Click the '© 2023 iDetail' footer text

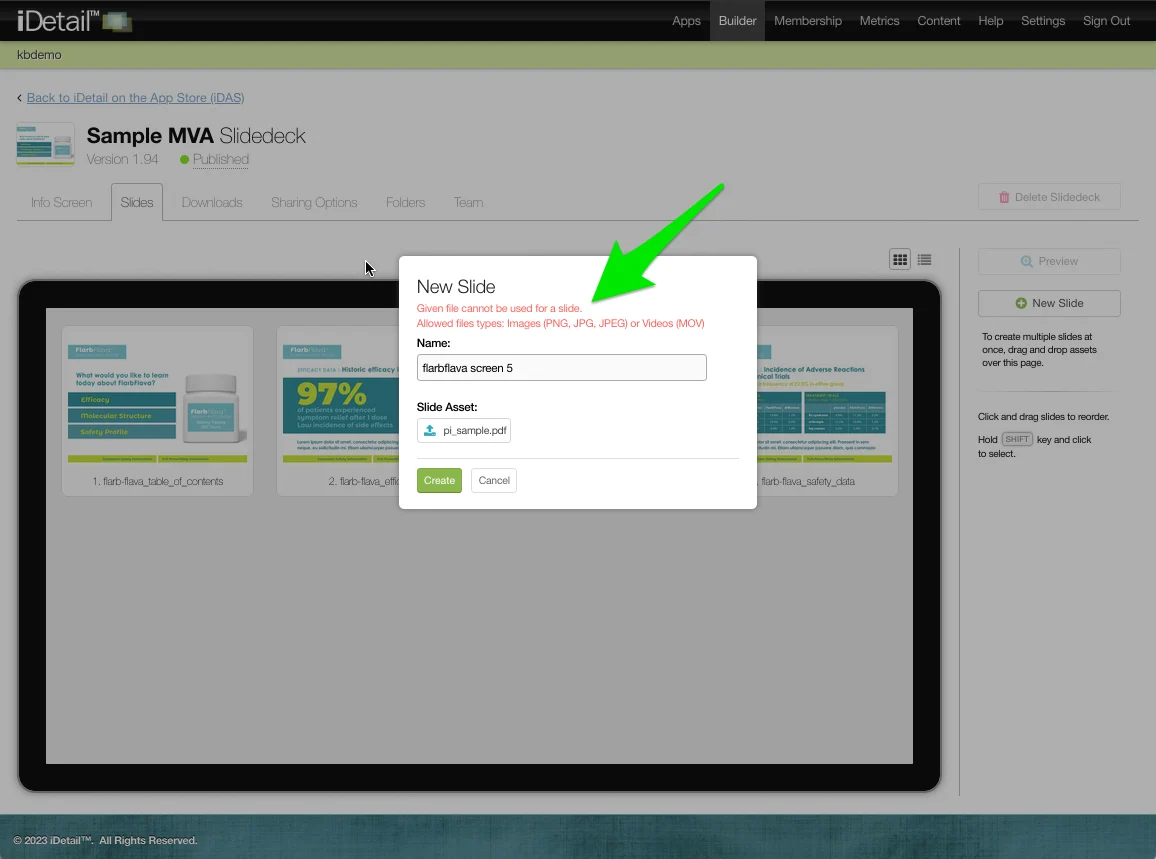click(x=105, y=841)
